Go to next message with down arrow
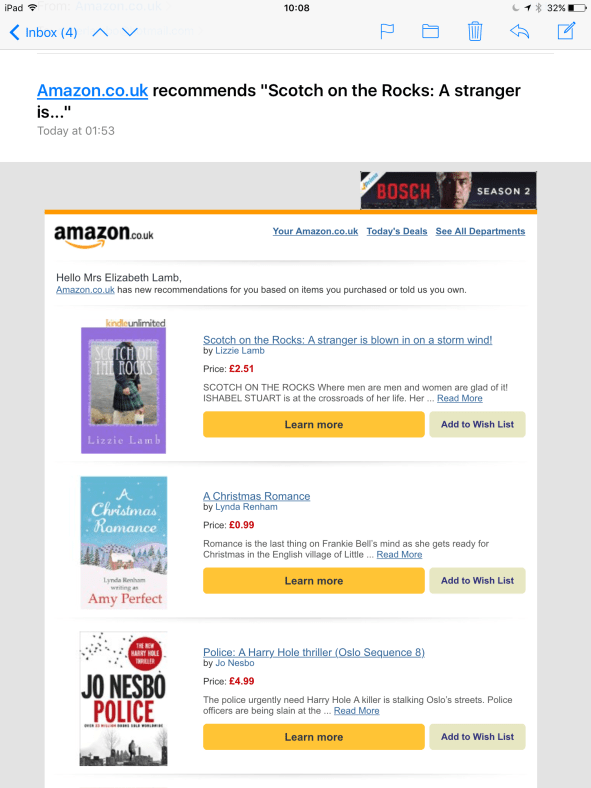This screenshot has width=591, height=788. [x=130, y=33]
